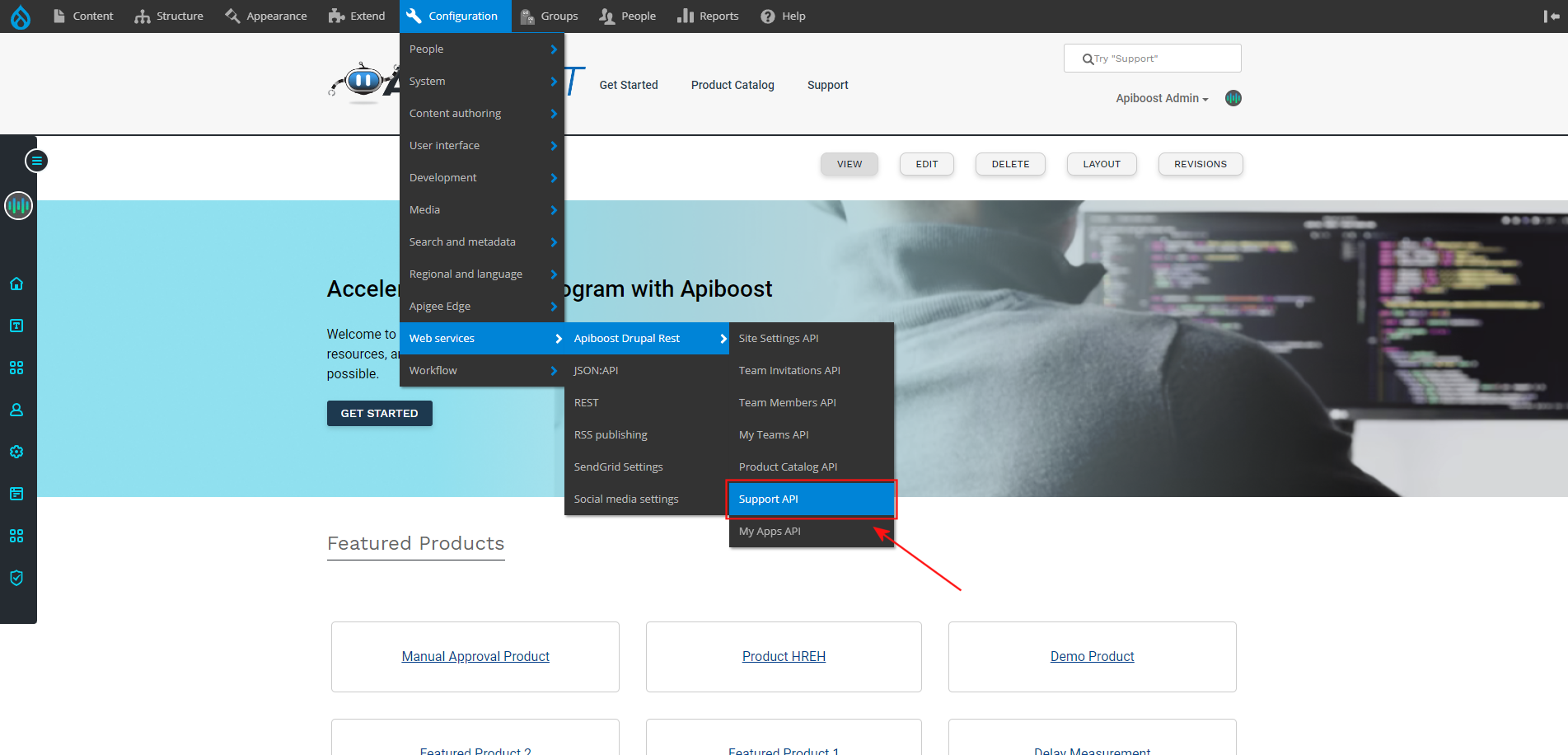
Task: Select Product Catalog API menu entry
Action: 812,467
